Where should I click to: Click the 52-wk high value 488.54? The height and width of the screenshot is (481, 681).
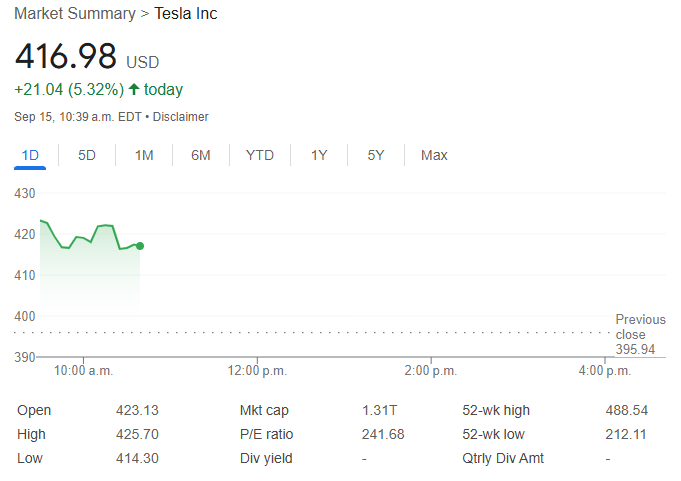tap(626, 410)
